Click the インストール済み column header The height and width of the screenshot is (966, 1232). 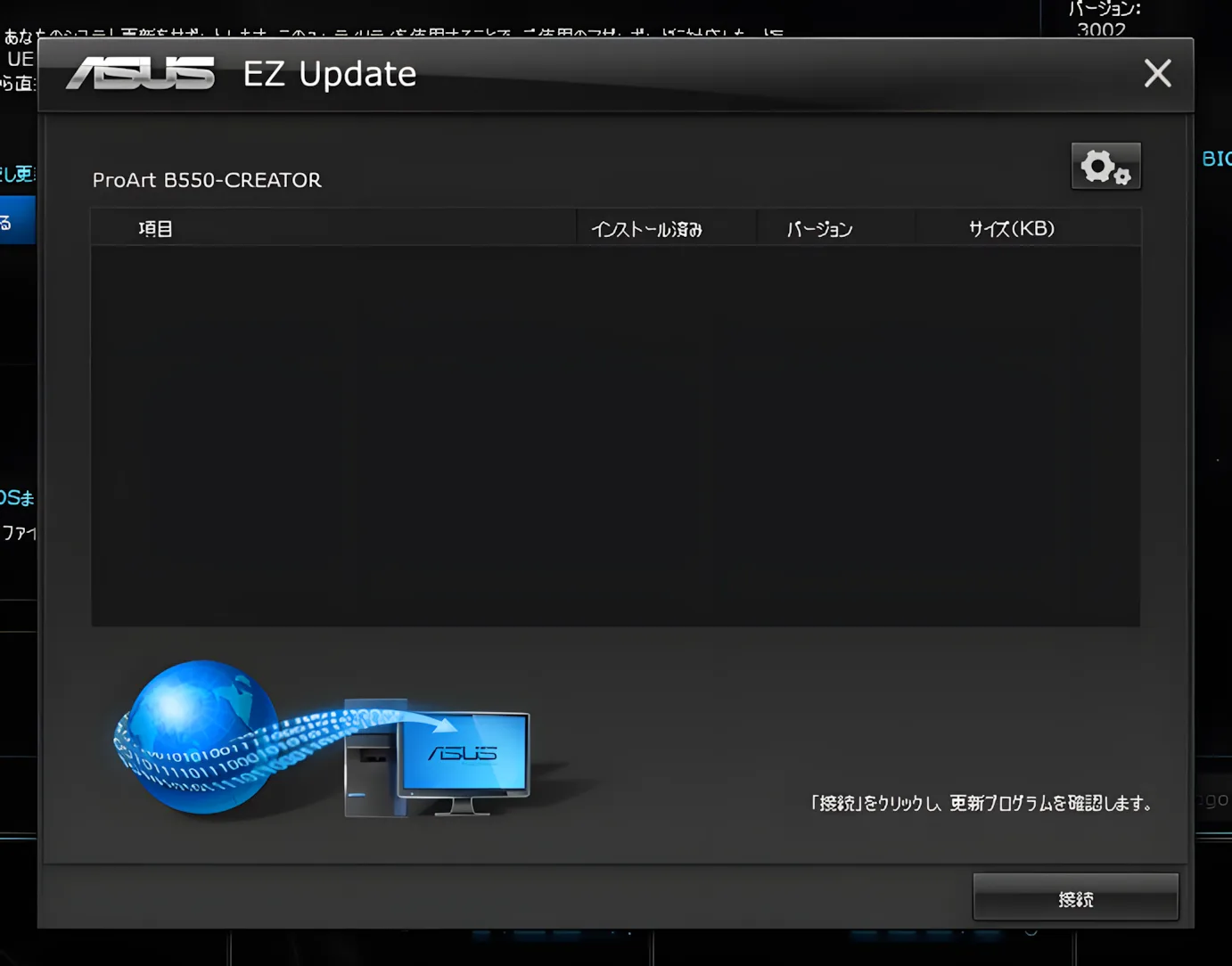(x=648, y=228)
